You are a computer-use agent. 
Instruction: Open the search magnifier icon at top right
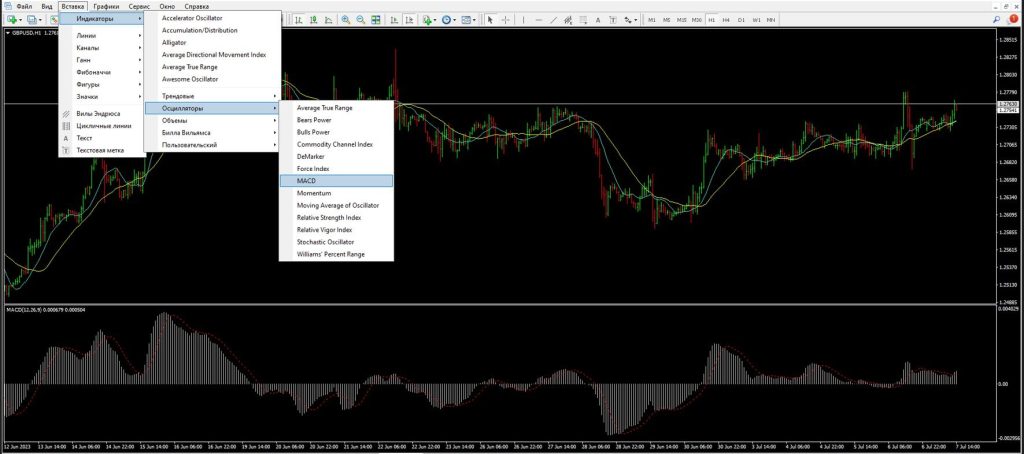click(x=998, y=19)
